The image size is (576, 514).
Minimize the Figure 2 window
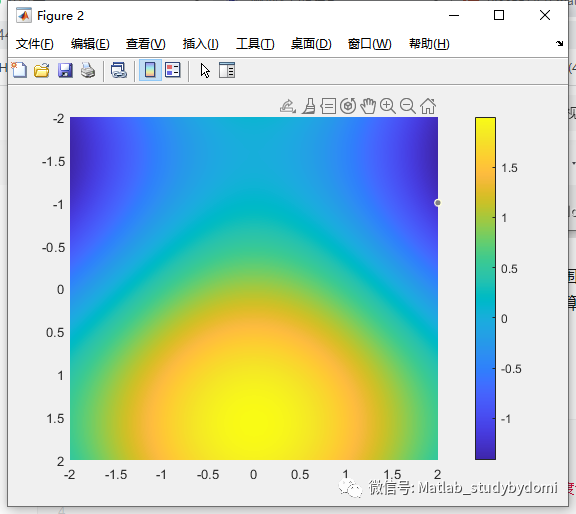click(454, 15)
